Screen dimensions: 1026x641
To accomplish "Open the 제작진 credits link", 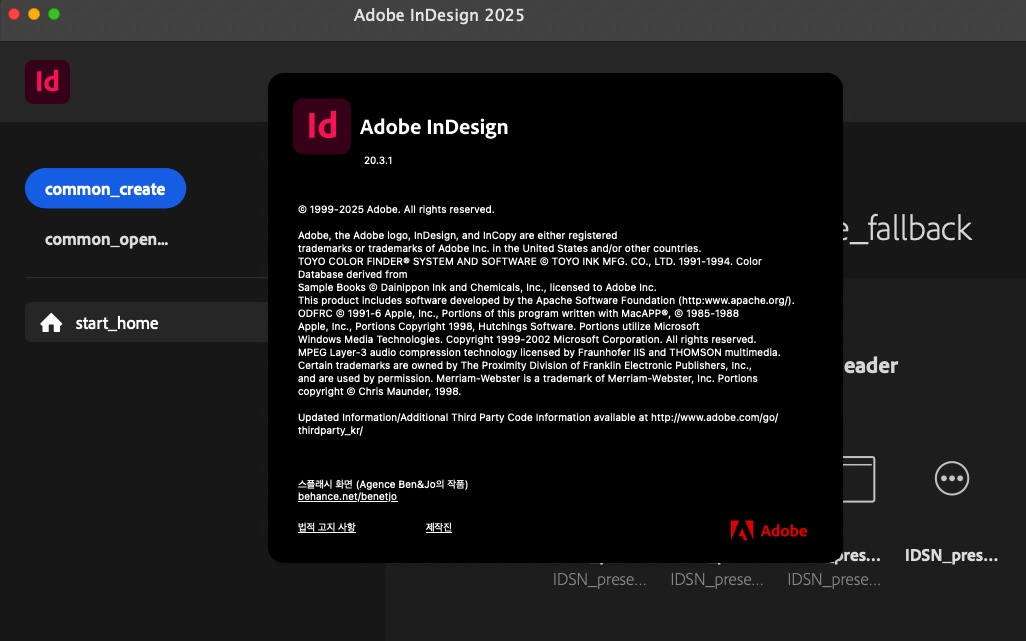I will tap(439, 527).
